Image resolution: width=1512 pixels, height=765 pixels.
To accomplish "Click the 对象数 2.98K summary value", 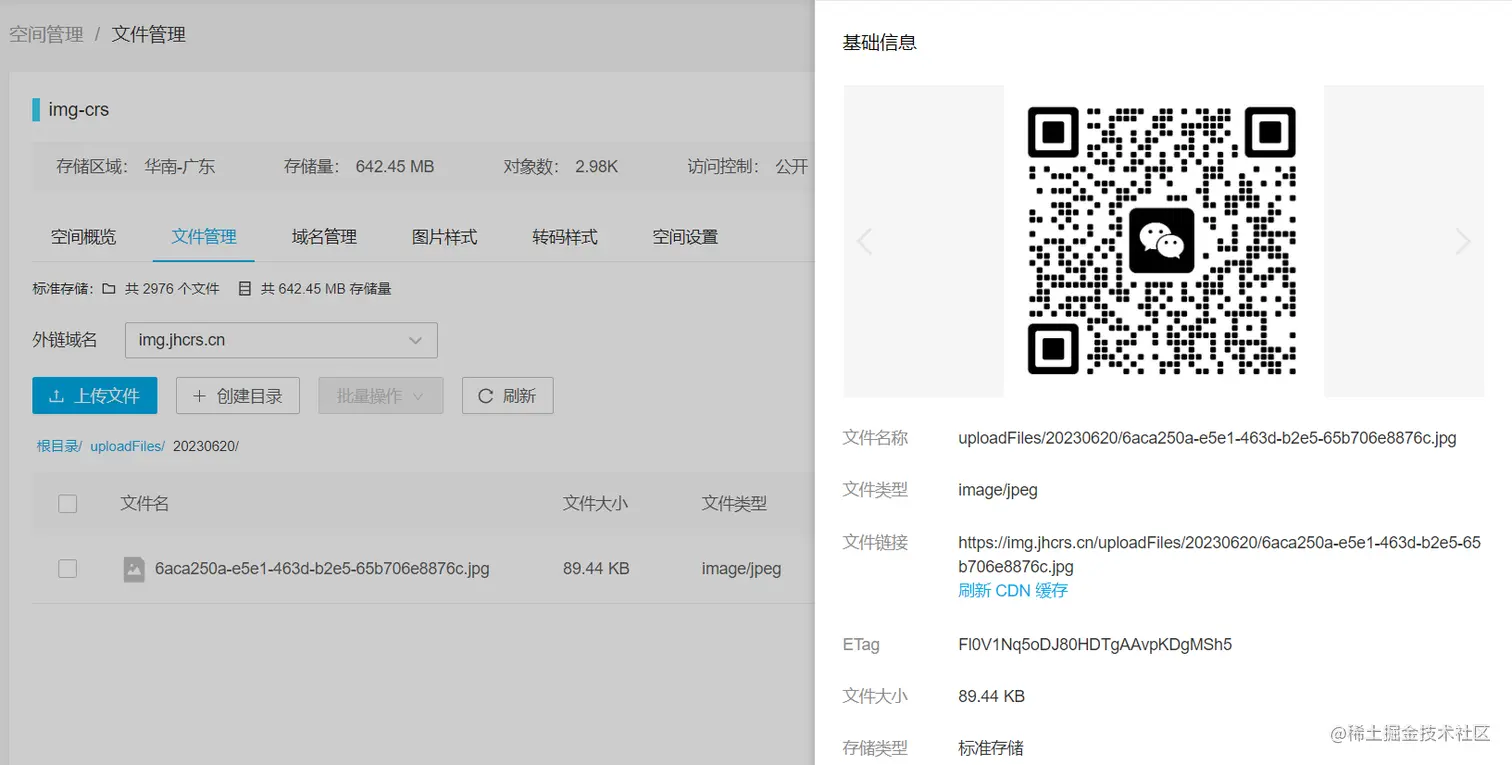I will pyautogui.click(x=597, y=167).
